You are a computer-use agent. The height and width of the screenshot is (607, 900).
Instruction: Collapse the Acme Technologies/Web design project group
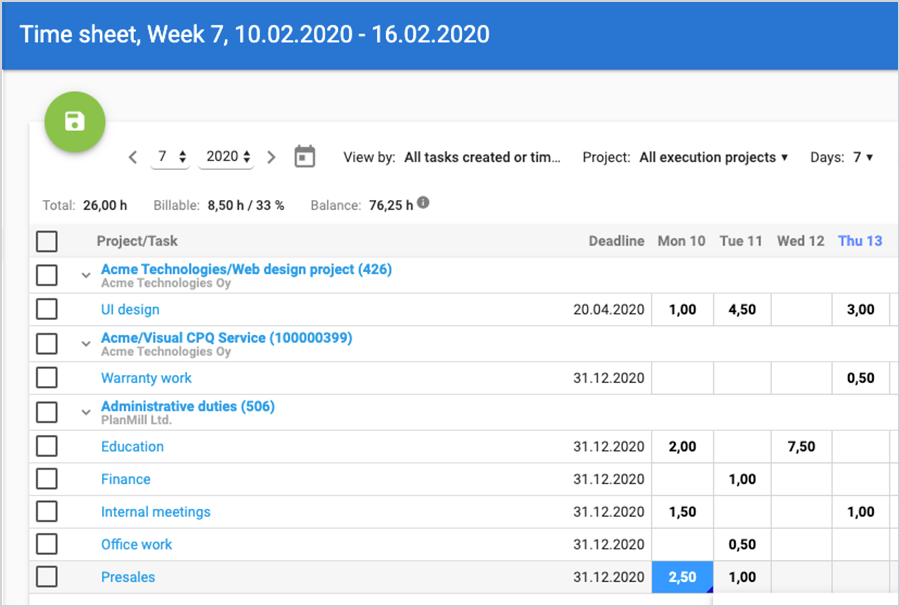click(x=86, y=275)
